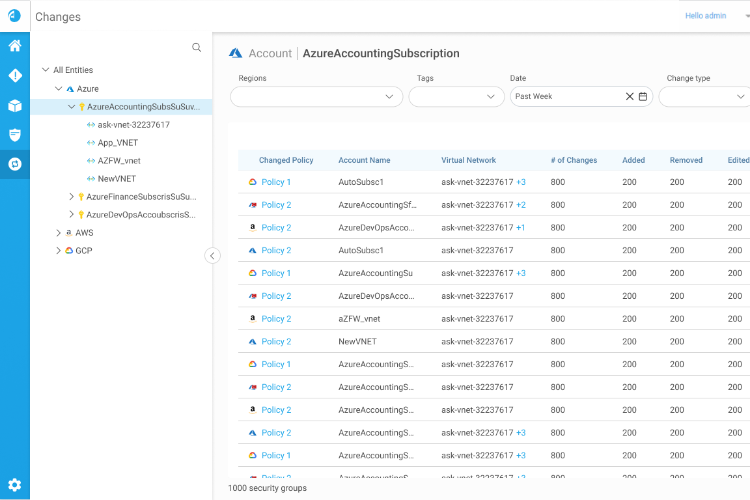Click the GCP icon in AutoSubsc1 Policy 1 row
The height and width of the screenshot is (500, 750).
[x=253, y=182]
